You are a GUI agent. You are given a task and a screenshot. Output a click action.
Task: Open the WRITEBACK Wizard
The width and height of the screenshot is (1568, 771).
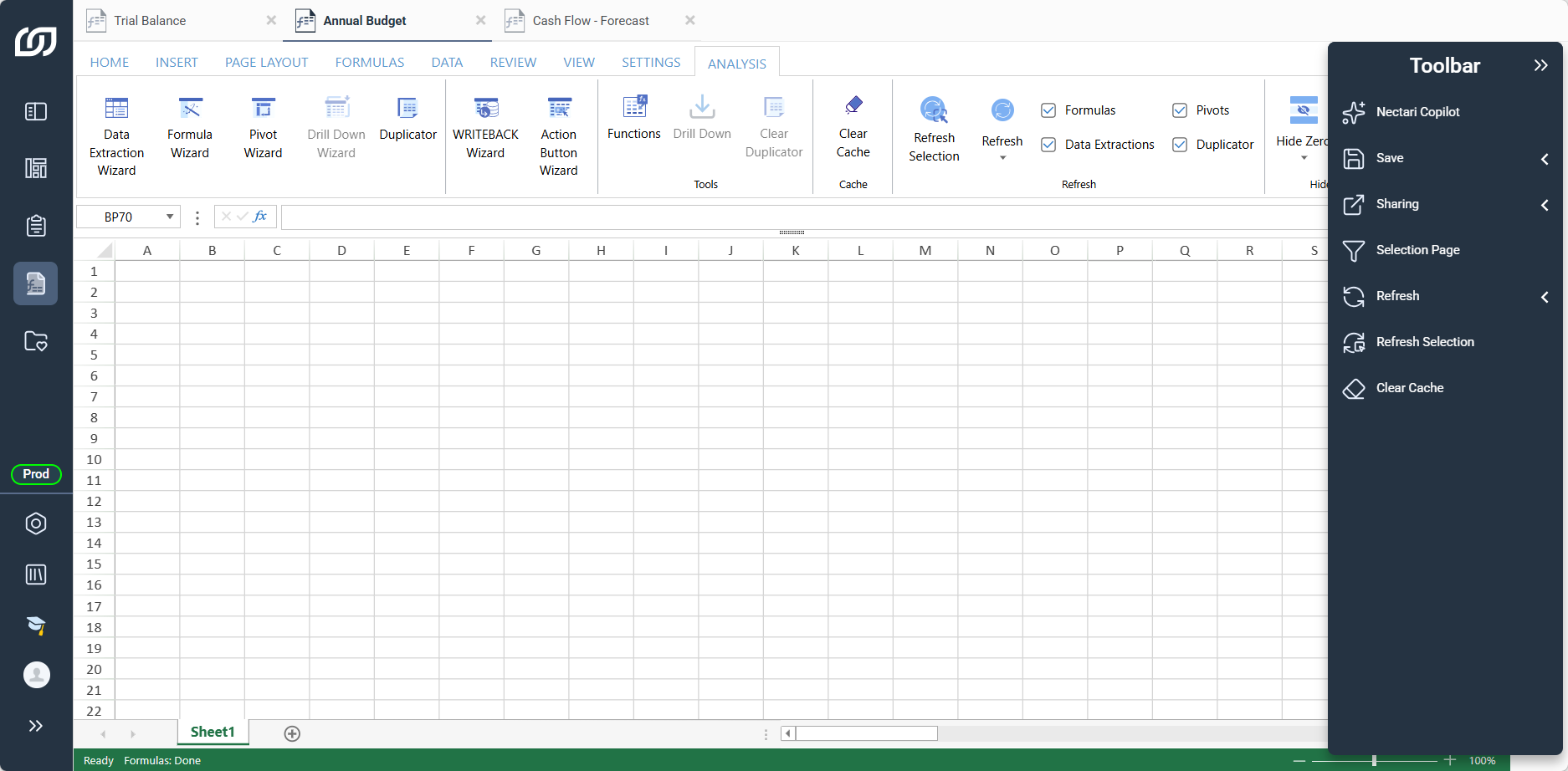485,128
